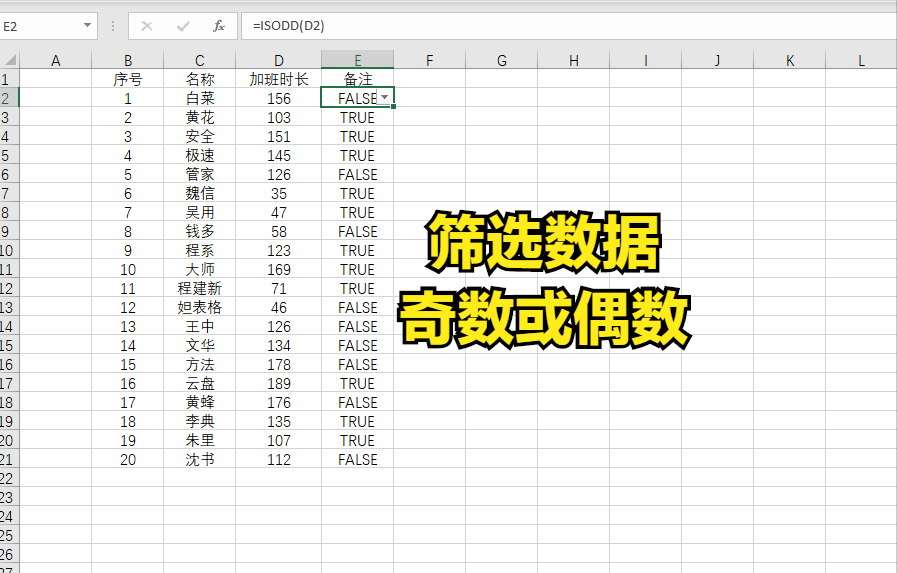Click the name cell 黄花
This screenshot has height=573, width=897.
(200, 117)
